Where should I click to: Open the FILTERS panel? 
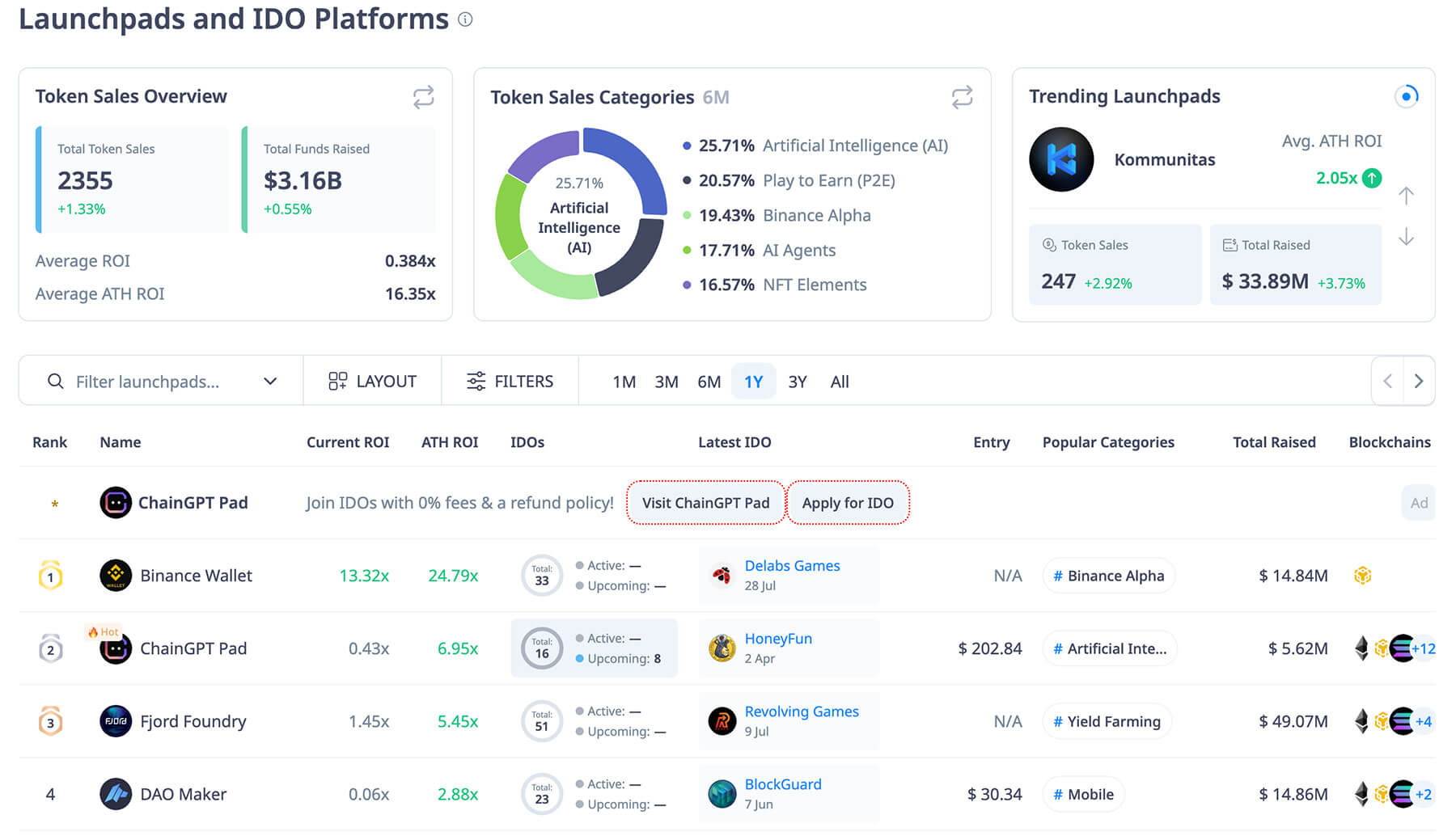point(510,382)
